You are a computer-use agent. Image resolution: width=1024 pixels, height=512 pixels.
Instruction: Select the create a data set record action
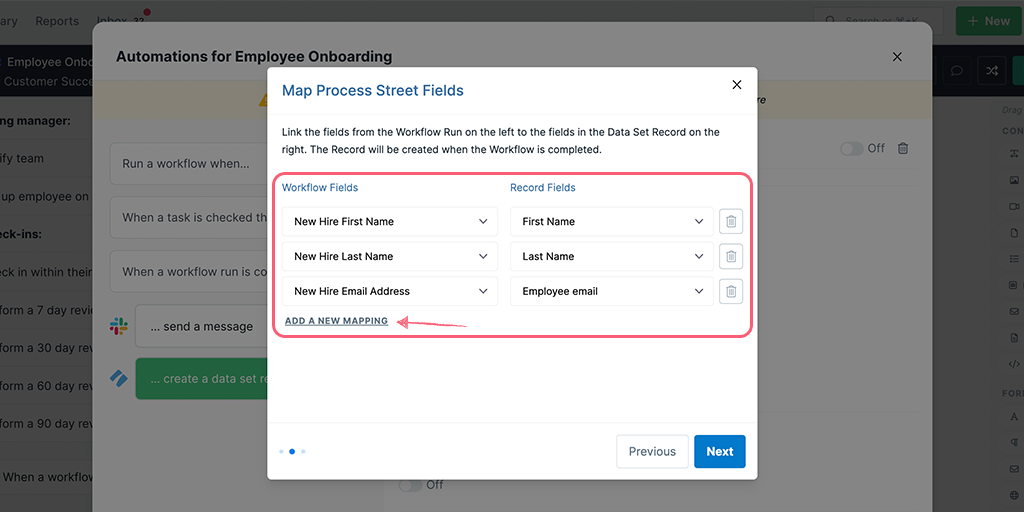pyautogui.click(x=202, y=379)
